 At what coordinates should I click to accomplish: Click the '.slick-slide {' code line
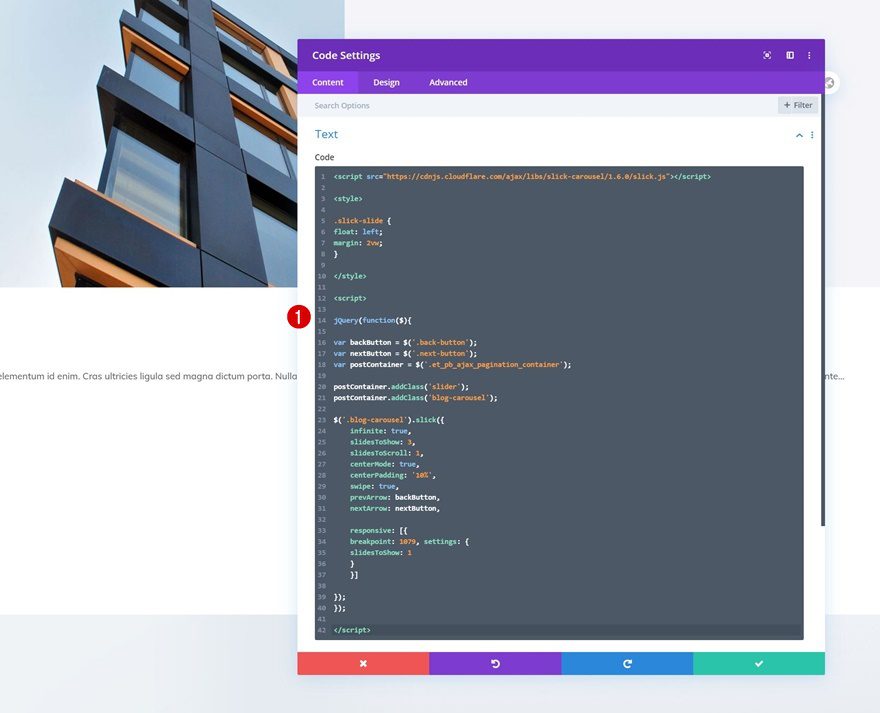362,221
